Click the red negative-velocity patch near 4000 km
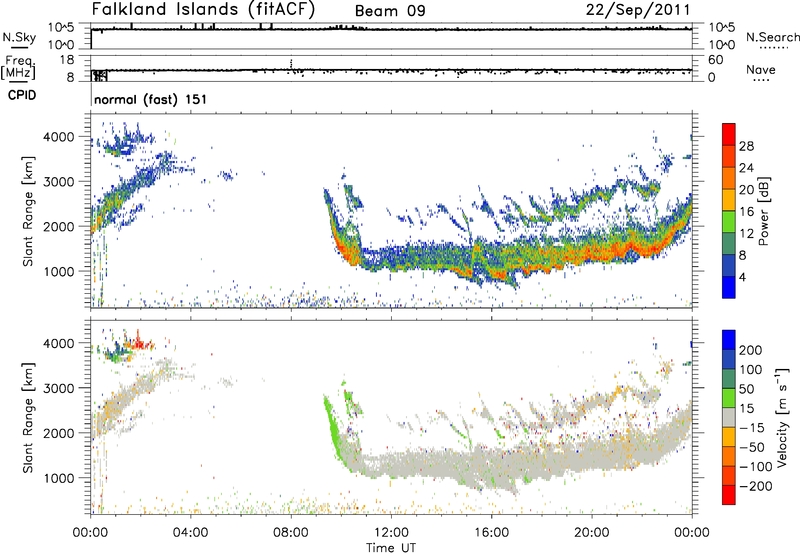Image resolution: width=800 pixels, height=554 pixels. [x=138, y=343]
